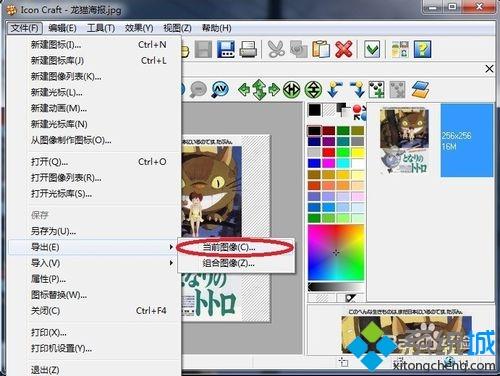Open the 效果(Y) menu
This screenshot has height=376, width=500.
click(x=139, y=28)
